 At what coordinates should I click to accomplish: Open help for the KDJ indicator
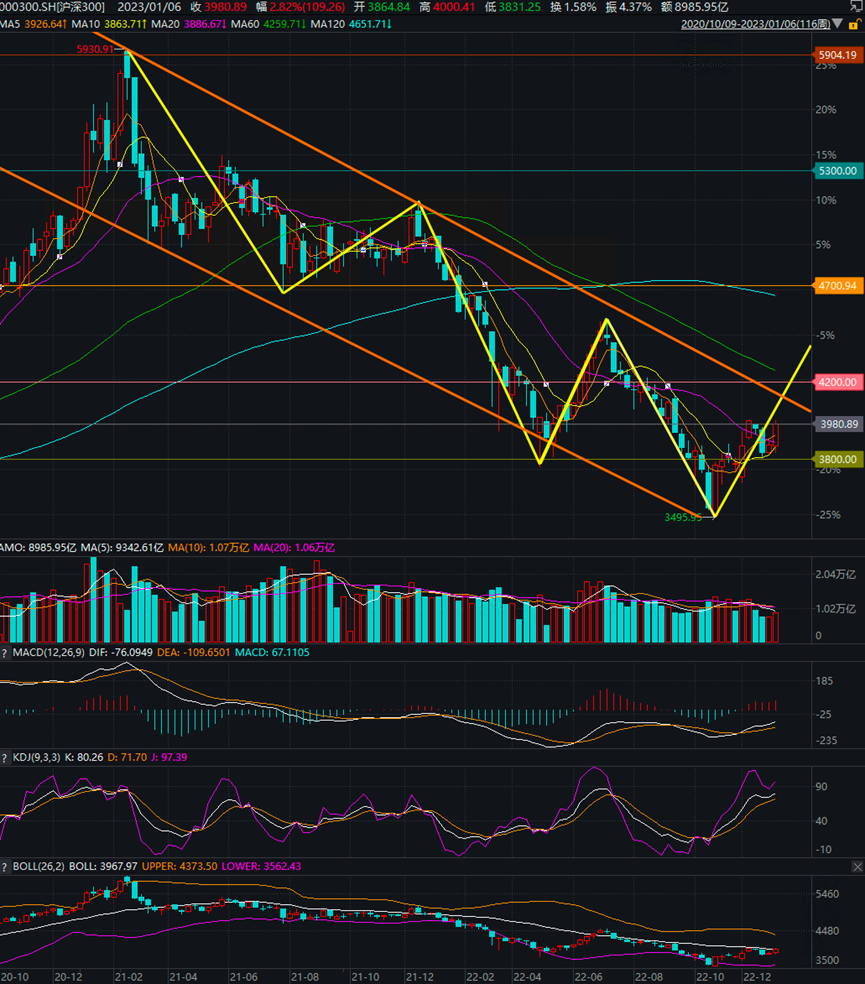[5, 757]
